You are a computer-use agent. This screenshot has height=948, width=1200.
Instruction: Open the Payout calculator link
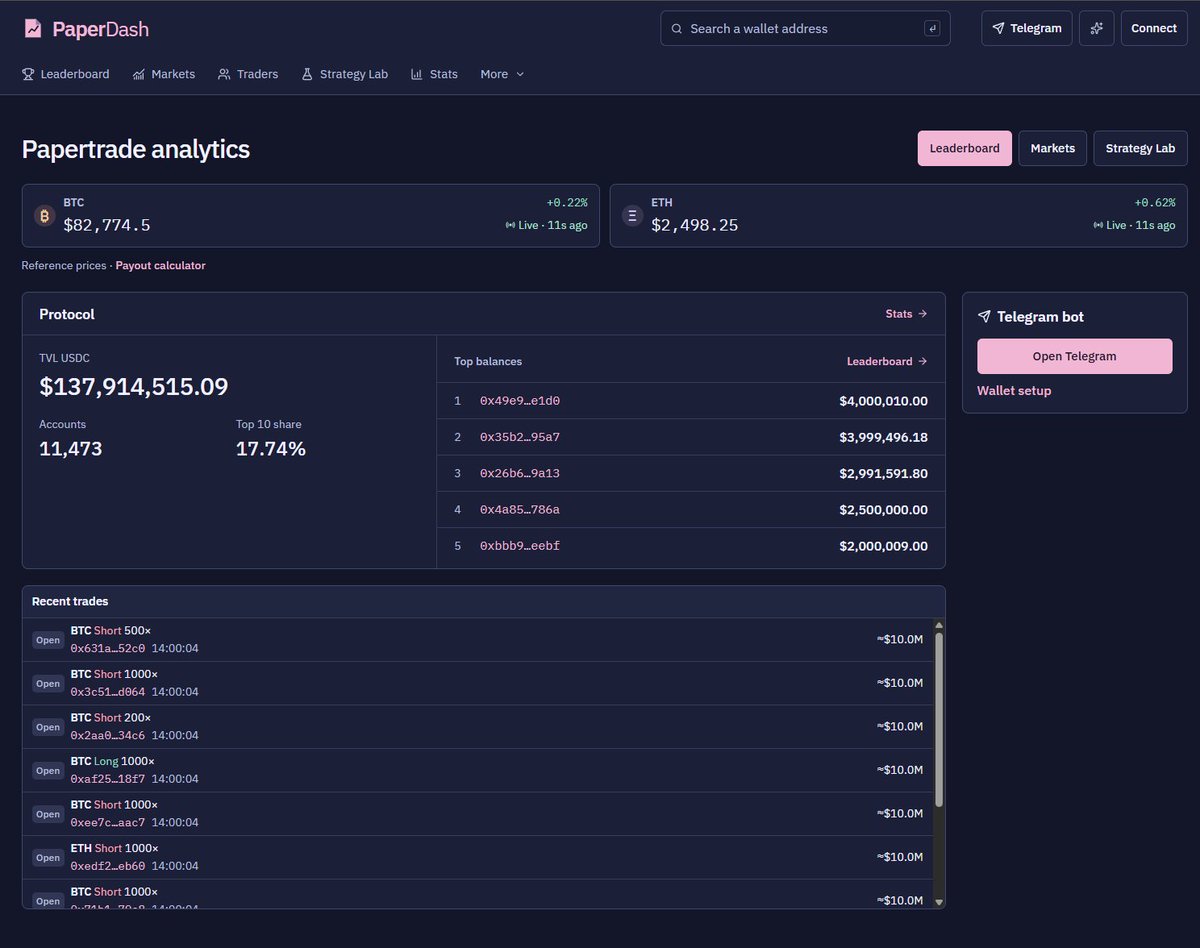[160, 266]
